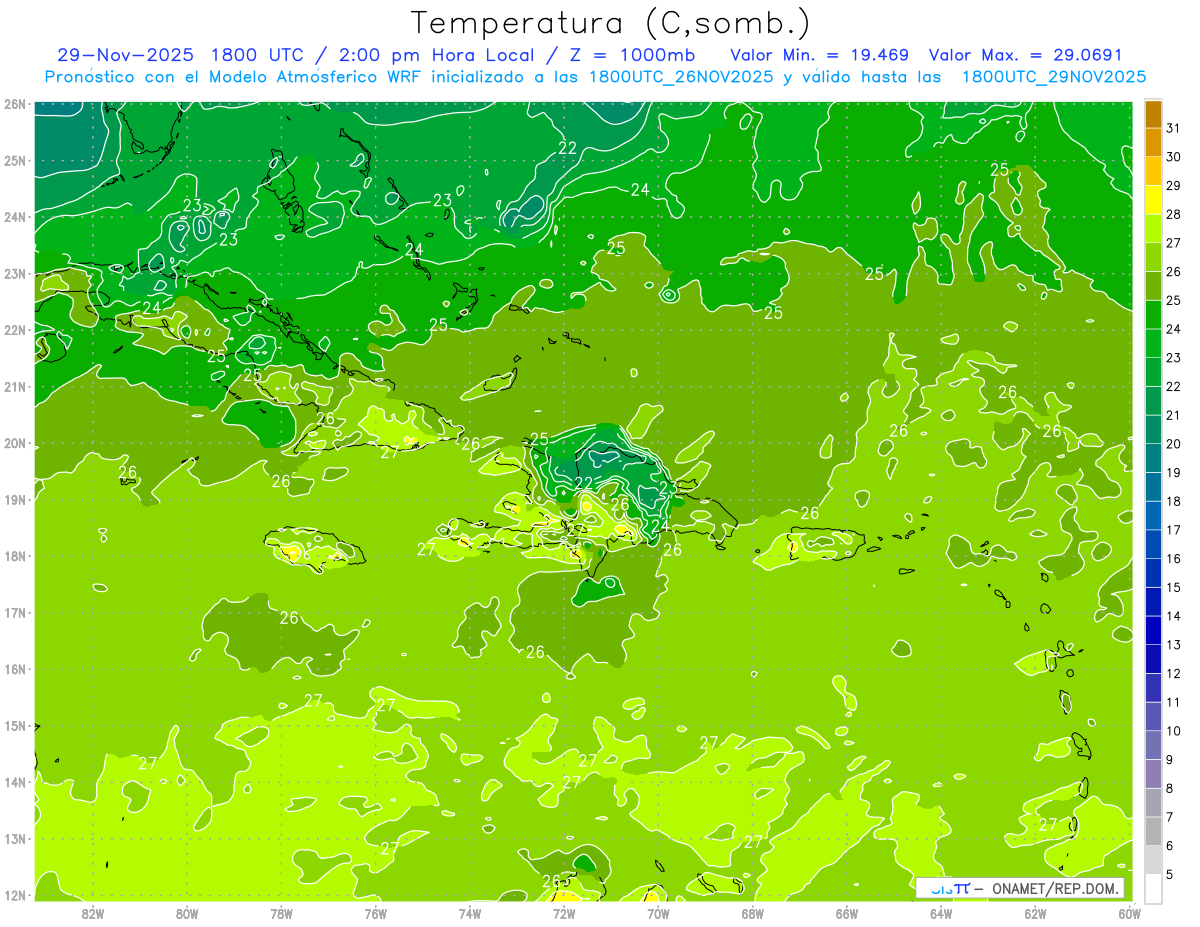Click the 74W longitude axis label
Image resolution: width=1200 pixels, height=927 pixels.
[x=469, y=913]
